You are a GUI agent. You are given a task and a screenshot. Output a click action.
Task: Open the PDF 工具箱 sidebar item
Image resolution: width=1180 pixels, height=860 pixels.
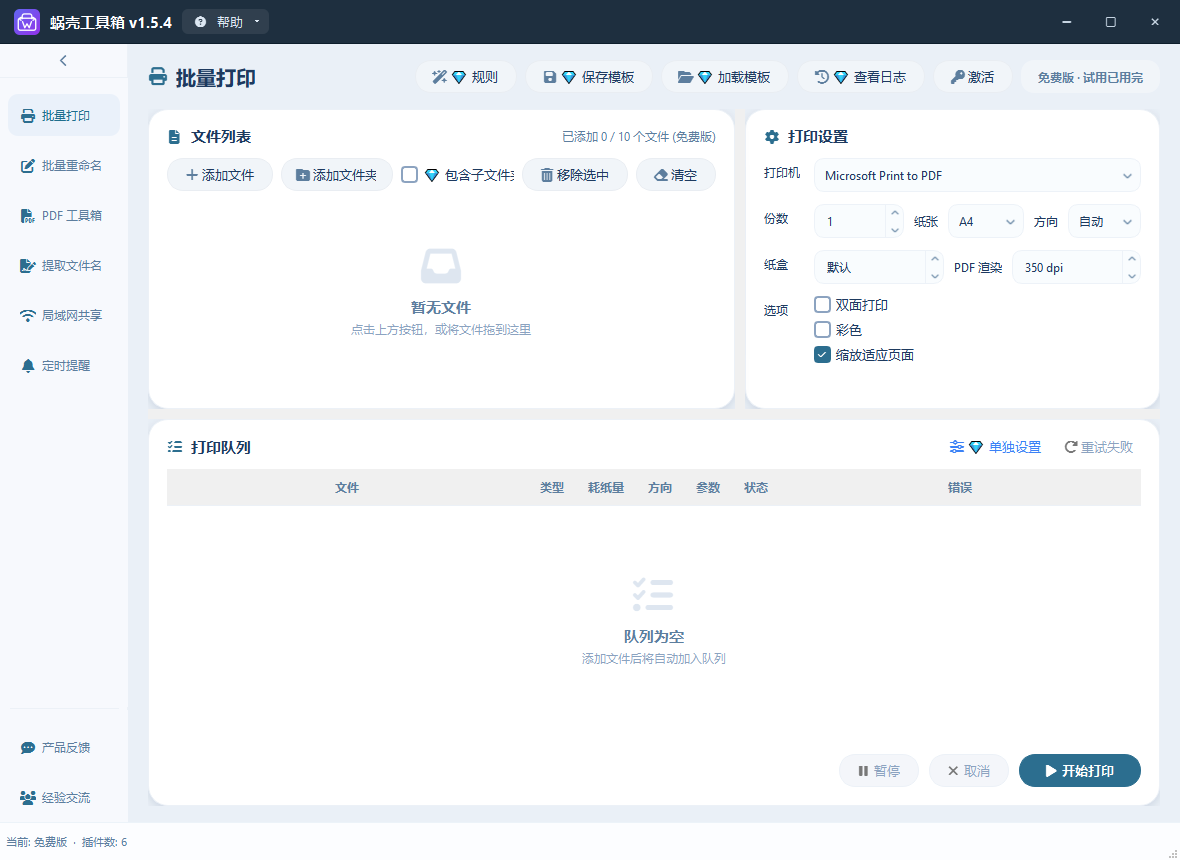tap(64, 215)
